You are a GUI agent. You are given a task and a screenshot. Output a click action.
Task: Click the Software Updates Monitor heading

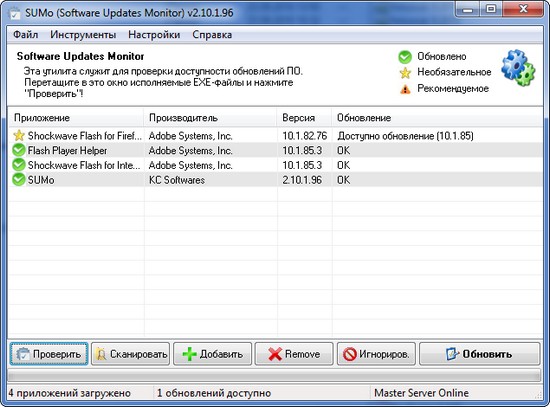click(x=80, y=56)
